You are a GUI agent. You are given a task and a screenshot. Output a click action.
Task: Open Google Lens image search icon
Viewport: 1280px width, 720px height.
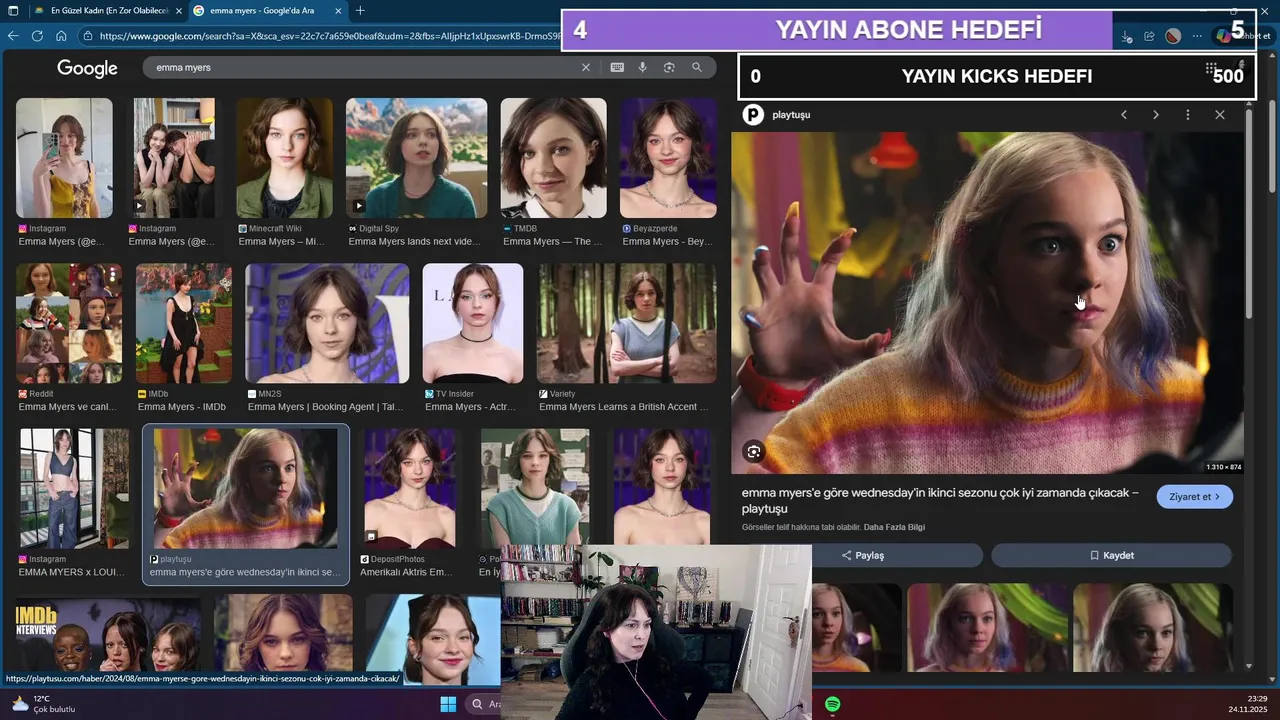pyautogui.click(x=669, y=67)
